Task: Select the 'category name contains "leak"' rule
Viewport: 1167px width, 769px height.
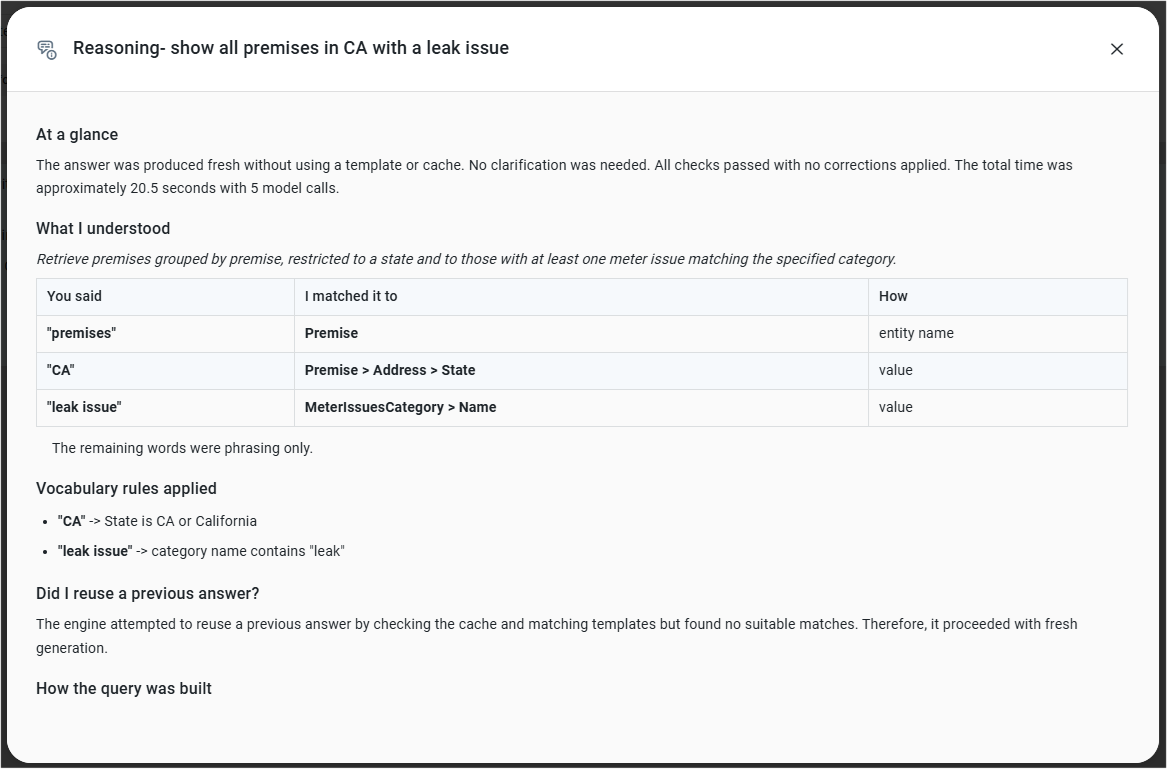Action: 201,551
